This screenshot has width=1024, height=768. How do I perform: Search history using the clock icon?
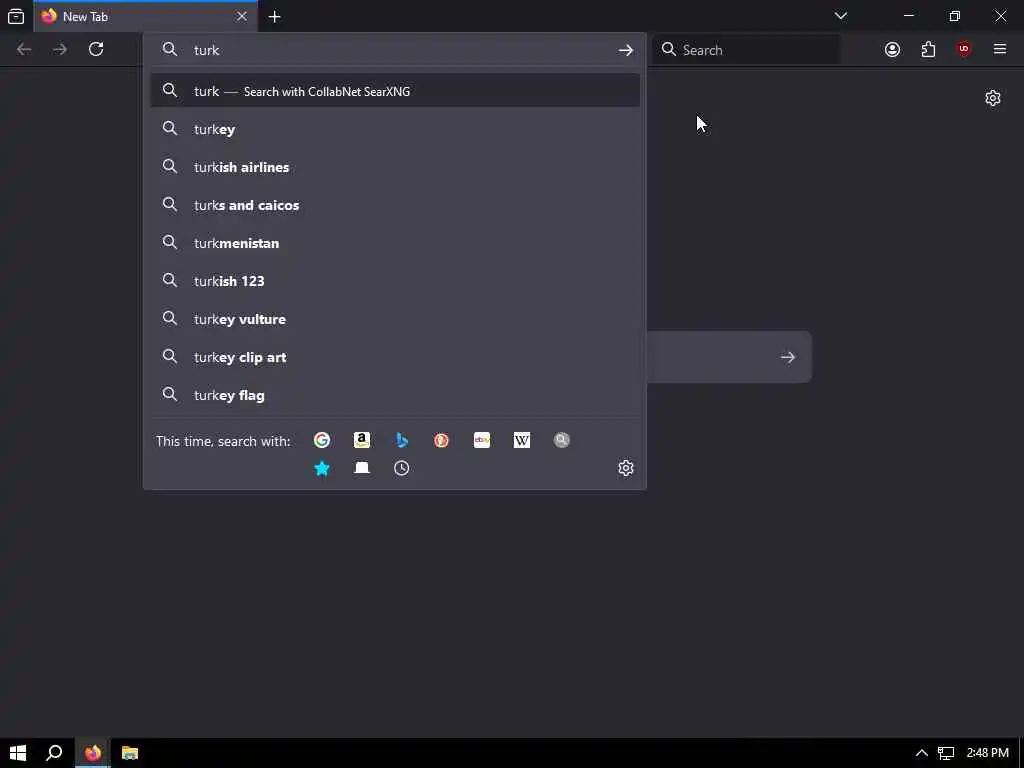tap(402, 468)
